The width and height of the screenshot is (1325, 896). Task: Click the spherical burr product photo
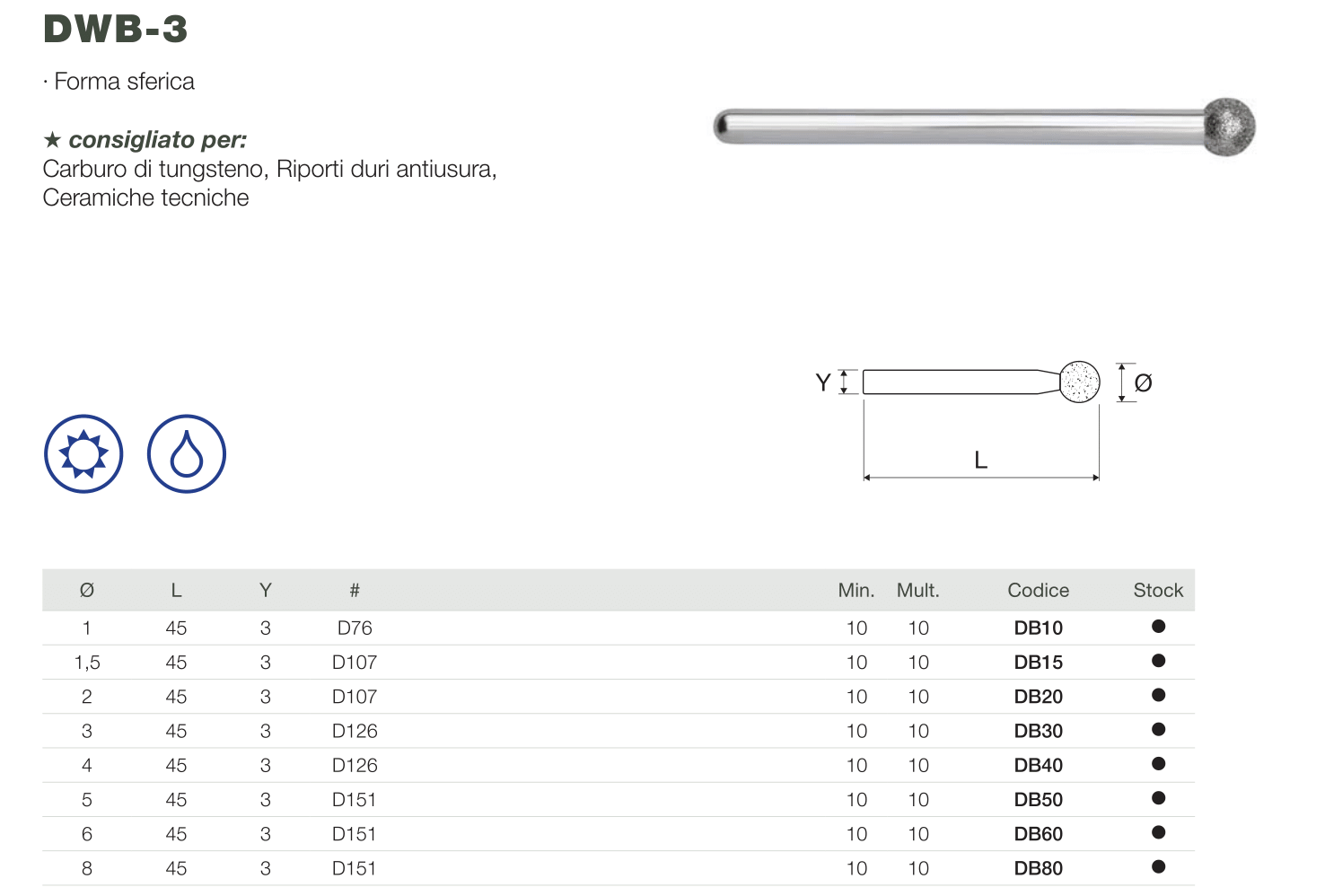[x=984, y=127]
